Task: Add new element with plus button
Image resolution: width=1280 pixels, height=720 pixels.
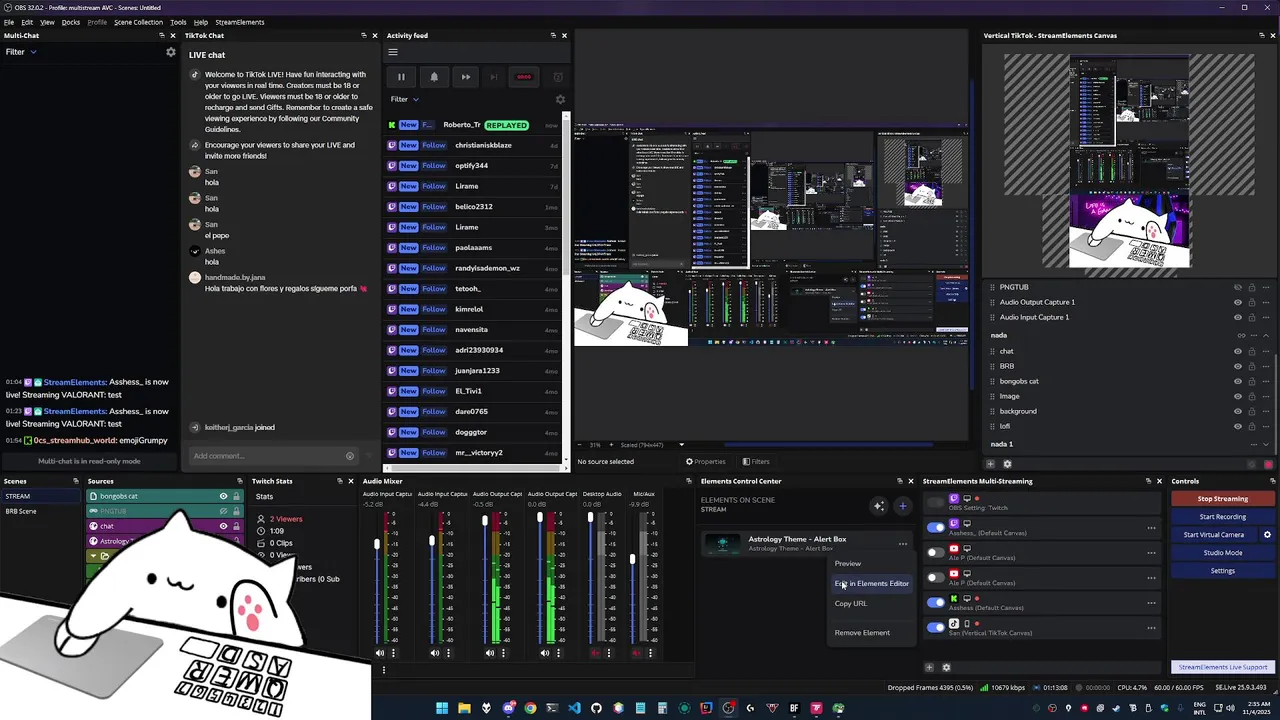Action: tap(902, 506)
